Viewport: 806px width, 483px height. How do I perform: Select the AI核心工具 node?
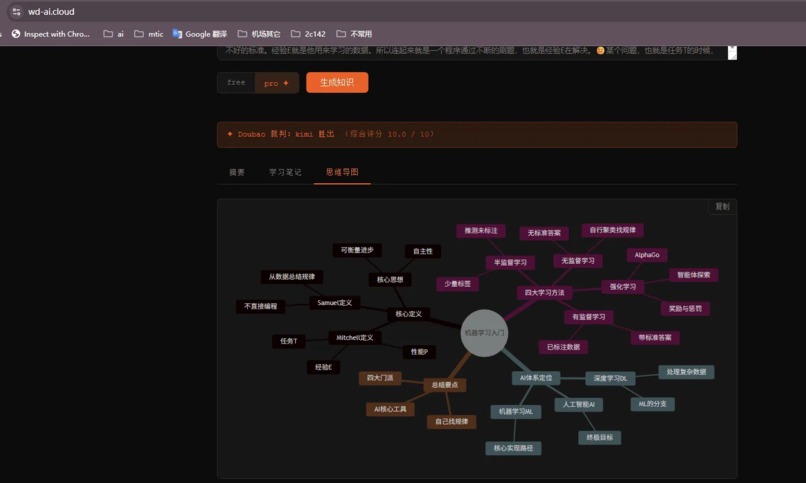(x=390, y=409)
